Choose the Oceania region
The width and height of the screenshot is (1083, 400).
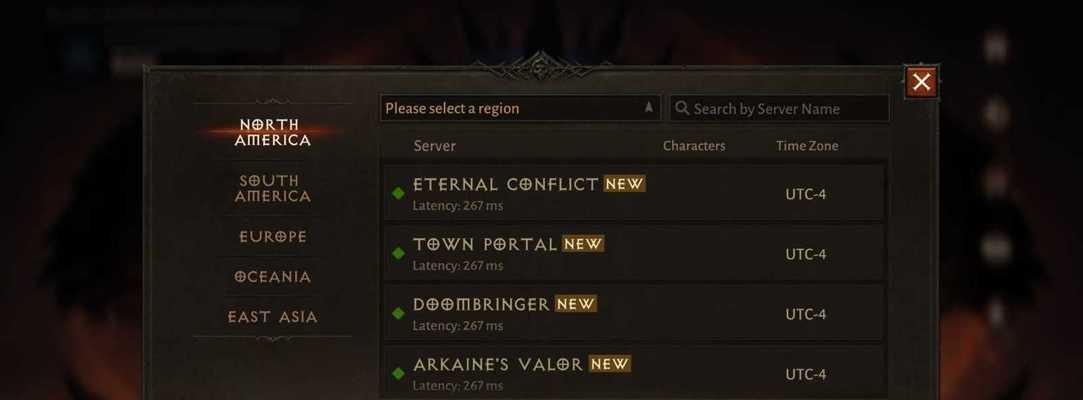[x=273, y=276]
